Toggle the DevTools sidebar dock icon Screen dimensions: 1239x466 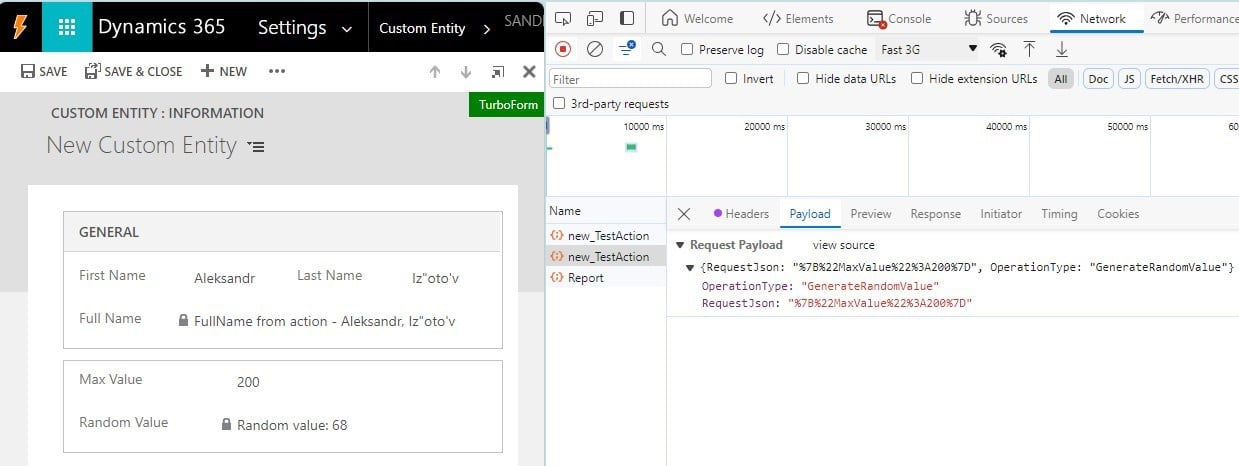click(627, 18)
